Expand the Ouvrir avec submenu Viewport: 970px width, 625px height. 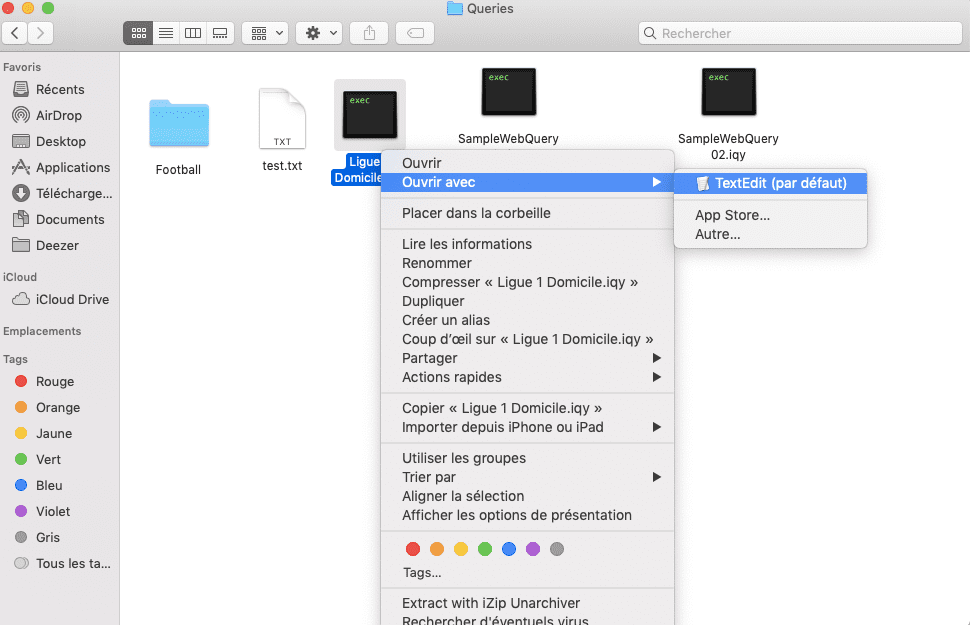click(527, 182)
